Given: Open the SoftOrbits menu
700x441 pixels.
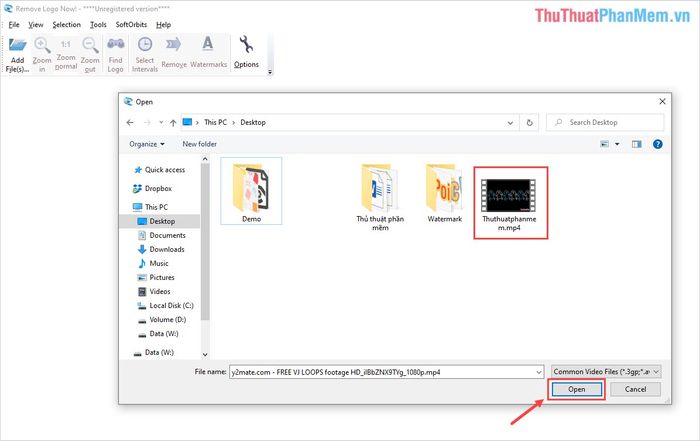Looking at the screenshot, I should (x=131, y=25).
